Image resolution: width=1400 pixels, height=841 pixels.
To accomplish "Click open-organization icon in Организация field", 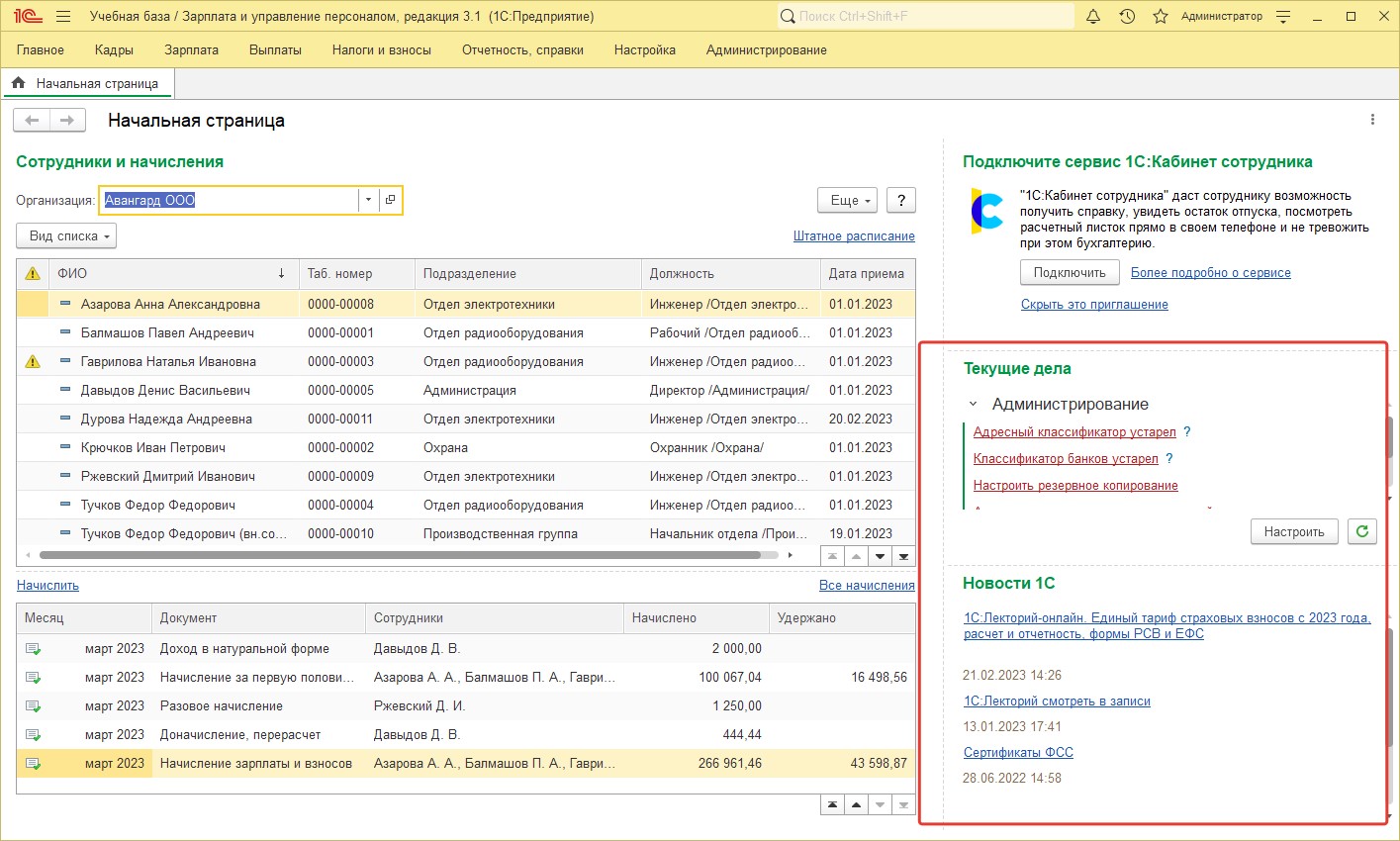I will coord(390,200).
